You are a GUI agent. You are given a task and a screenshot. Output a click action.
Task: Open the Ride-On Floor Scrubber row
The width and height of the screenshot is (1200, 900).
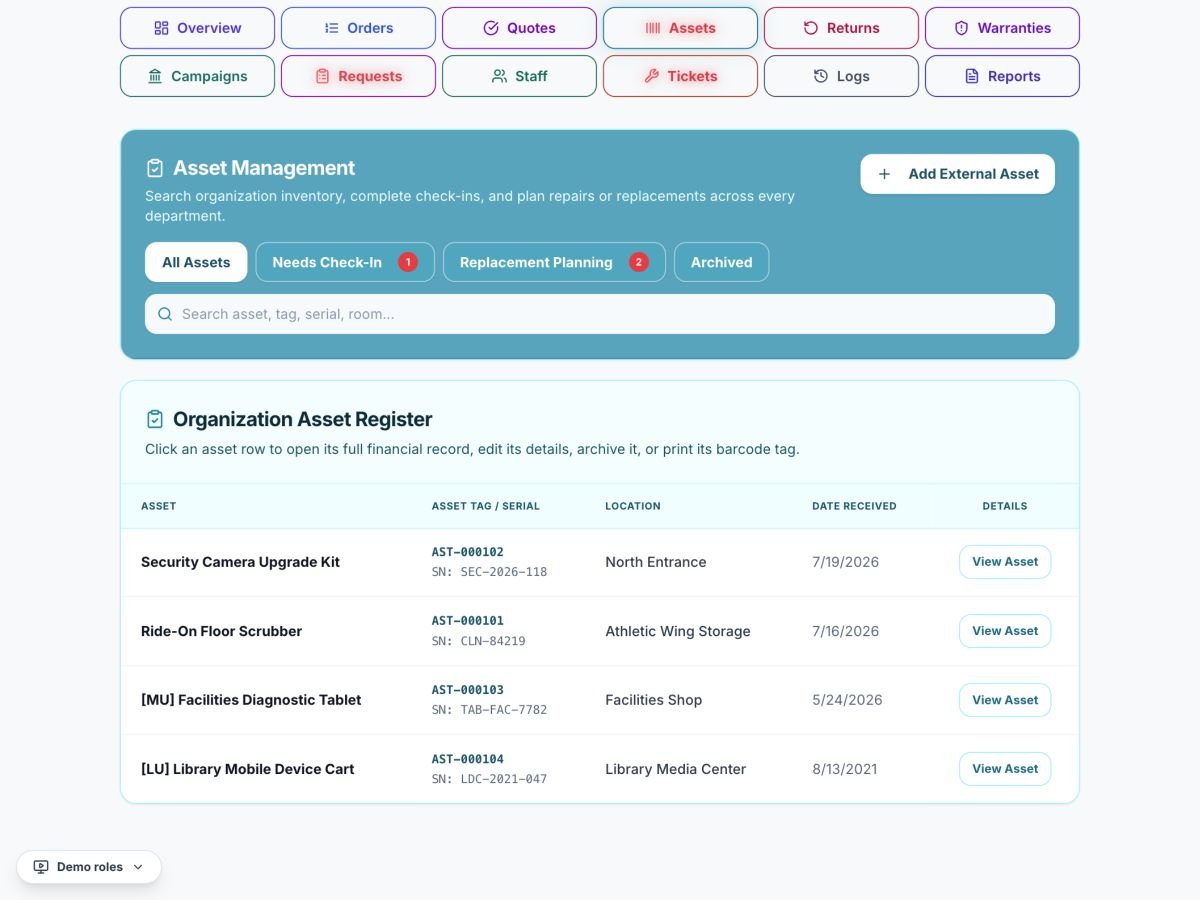click(600, 631)
